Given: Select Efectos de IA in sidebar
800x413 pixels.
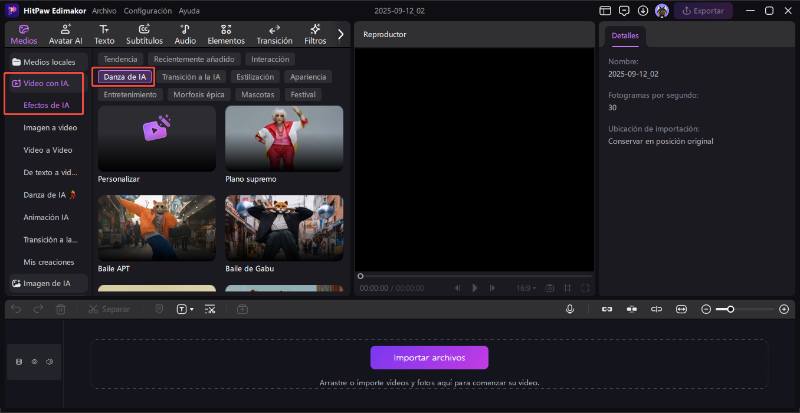Looking at the screenshot, I should click(x=46, y=105).
